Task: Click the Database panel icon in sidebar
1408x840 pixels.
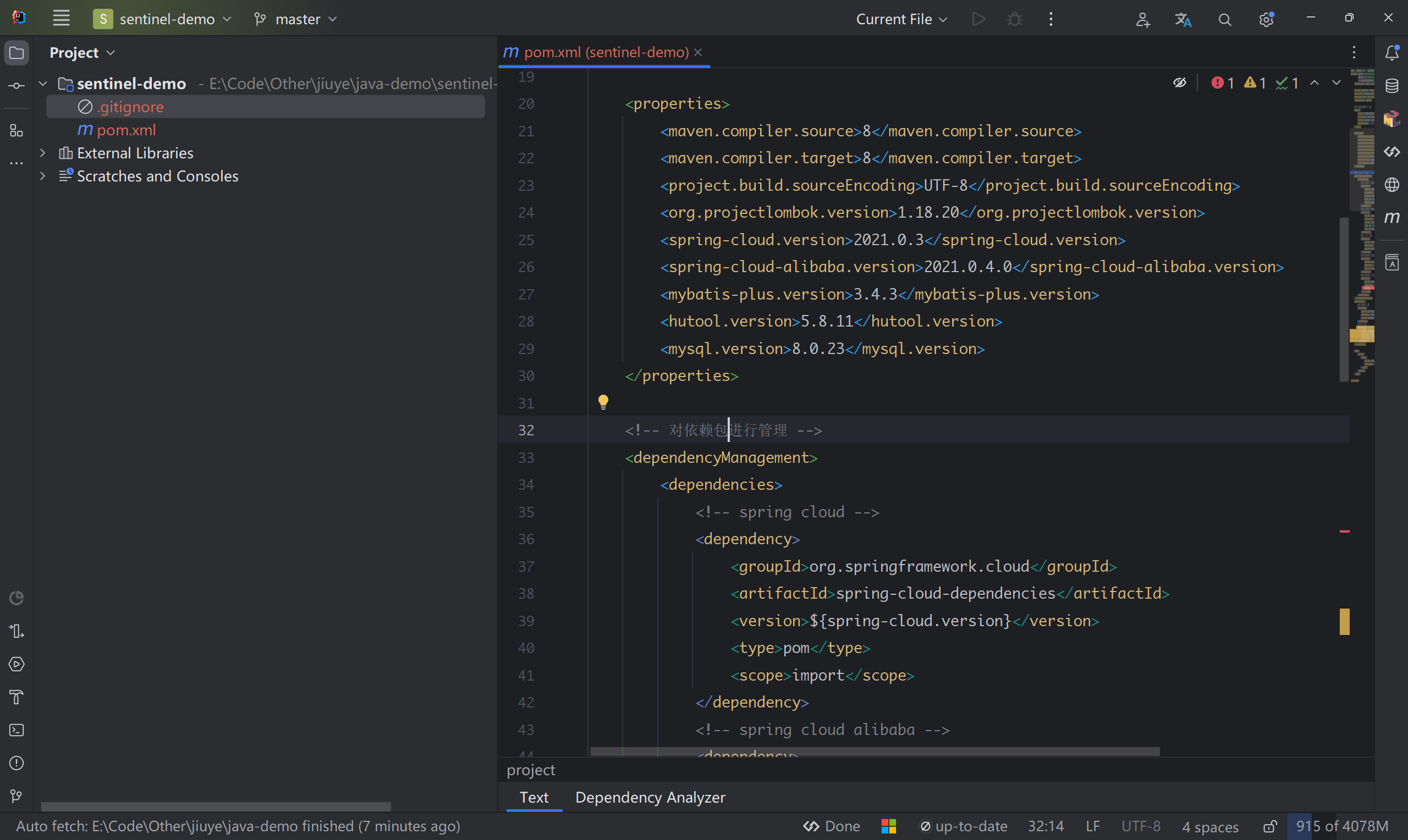Action: click(x=1393, y=87)
